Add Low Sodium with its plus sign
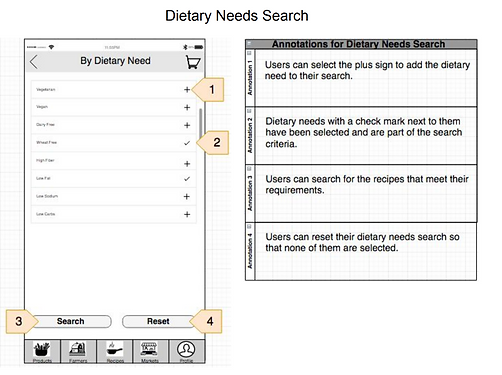Screen dimensions: 502x375 [x=187, y=196]
